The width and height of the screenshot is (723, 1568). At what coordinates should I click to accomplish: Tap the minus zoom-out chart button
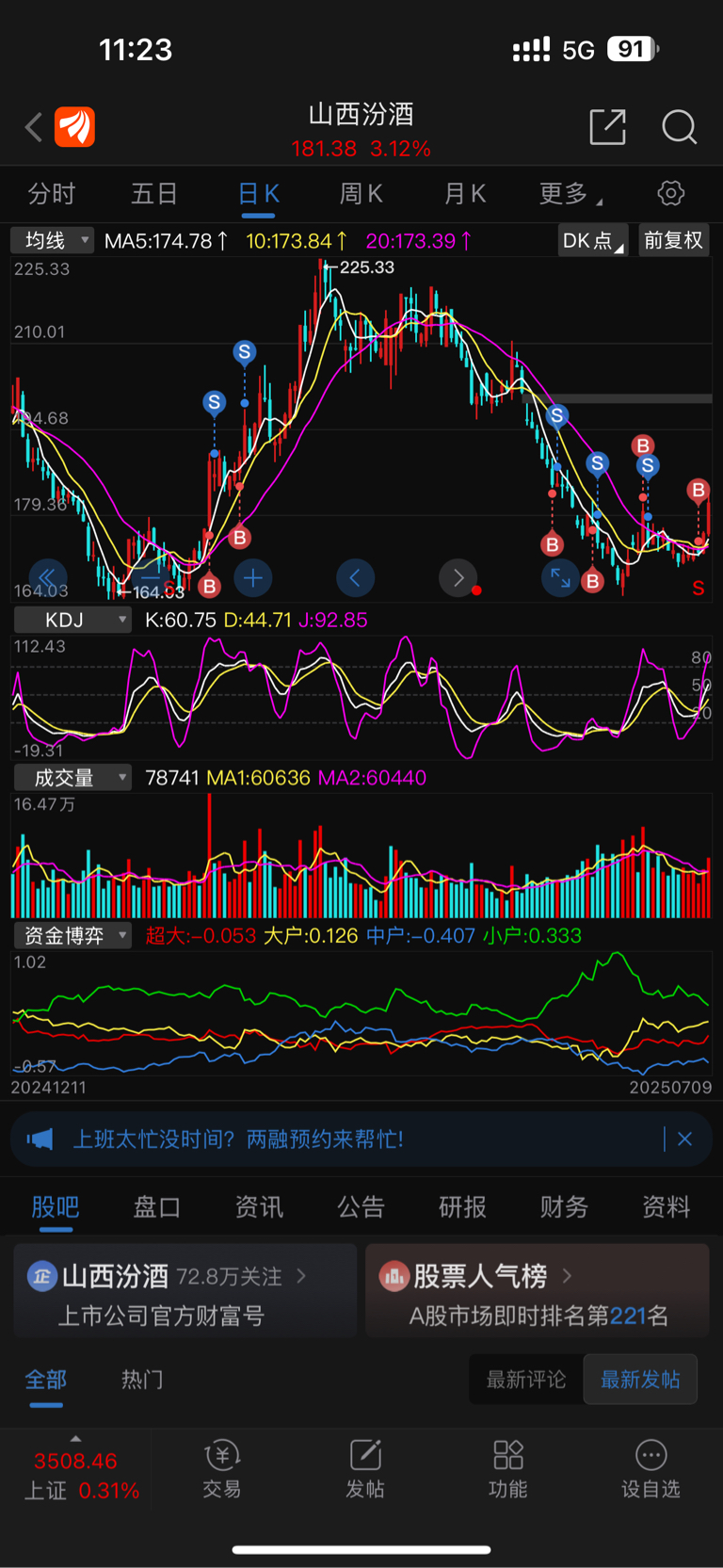click(x=150, y=577)
